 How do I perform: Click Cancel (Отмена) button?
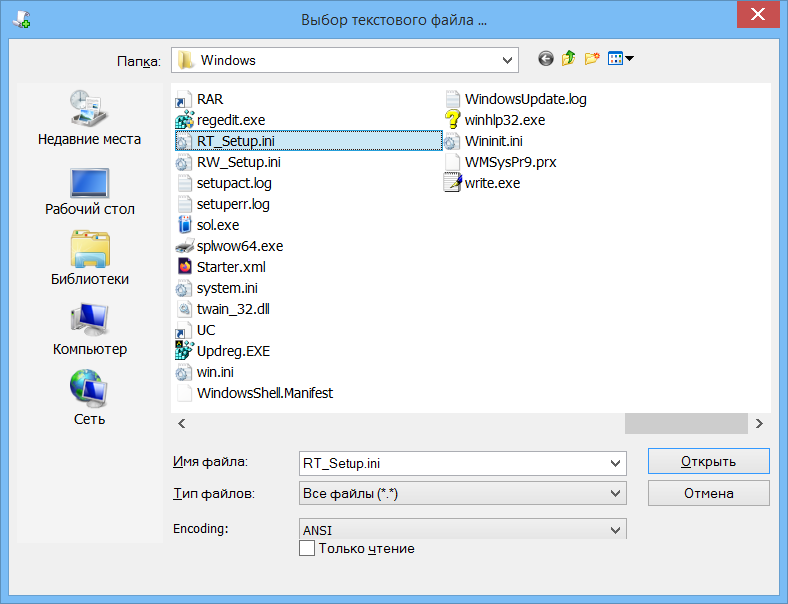coord(709,493)
